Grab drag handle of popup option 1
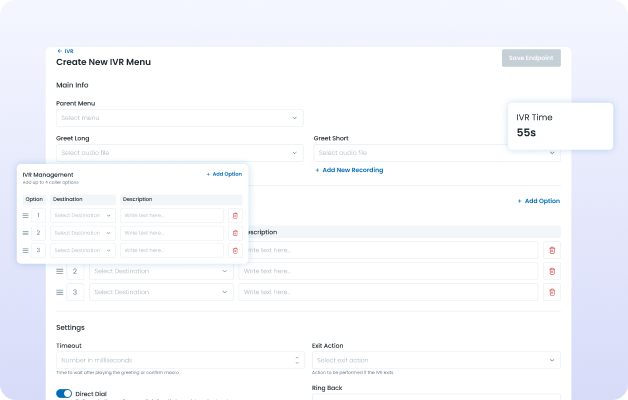Screen dimensions: 628x400 pyautogui.click(x=26, y=215)
